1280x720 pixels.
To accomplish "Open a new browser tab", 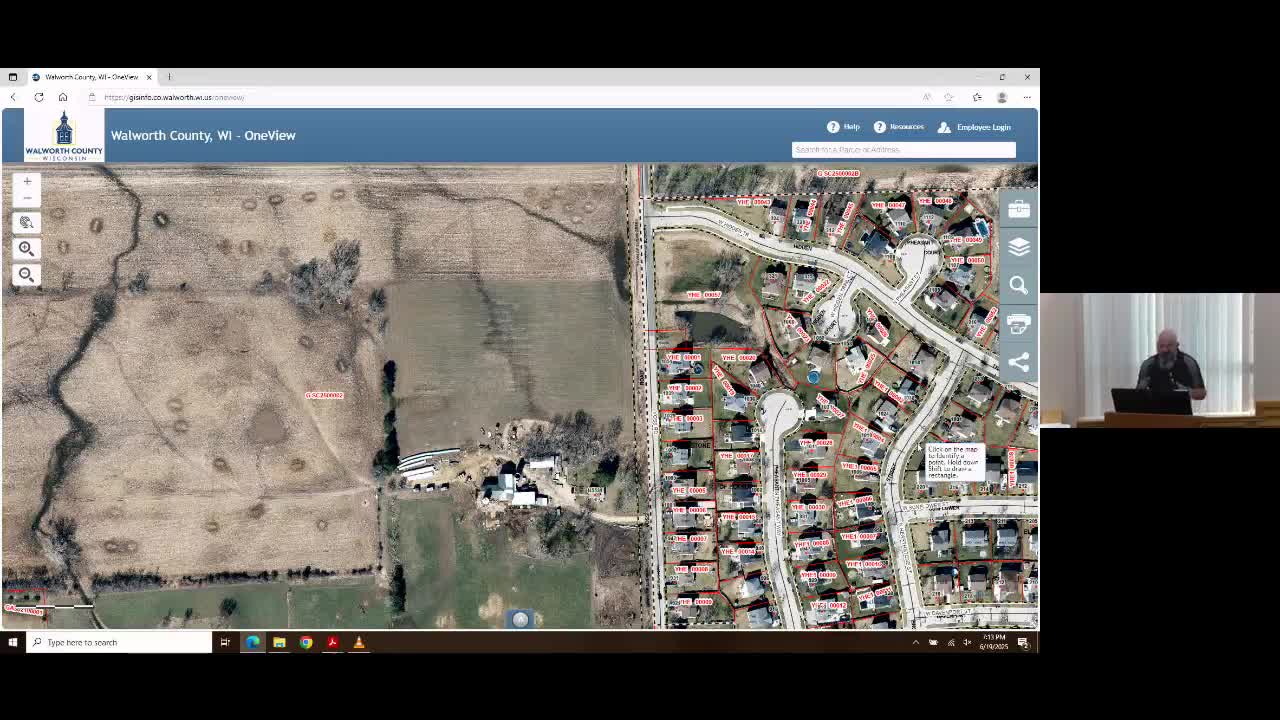I will (169, 77).
